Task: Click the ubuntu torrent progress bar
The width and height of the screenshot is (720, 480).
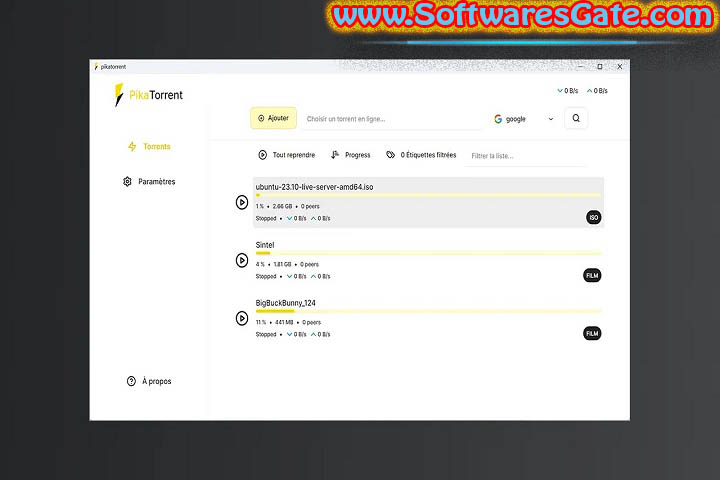Action: (428, 195)
